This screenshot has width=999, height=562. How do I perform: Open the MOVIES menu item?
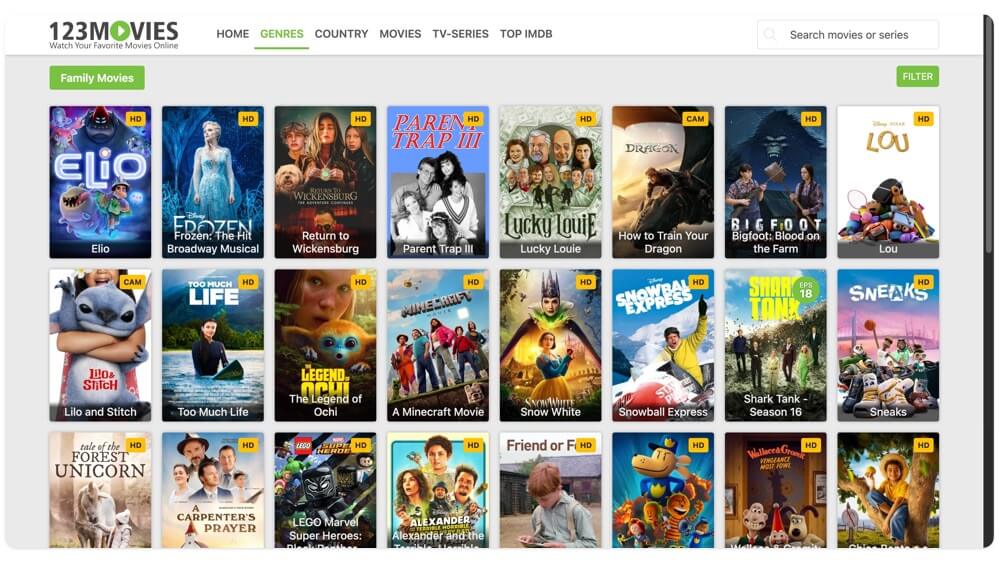coord(400,34)
